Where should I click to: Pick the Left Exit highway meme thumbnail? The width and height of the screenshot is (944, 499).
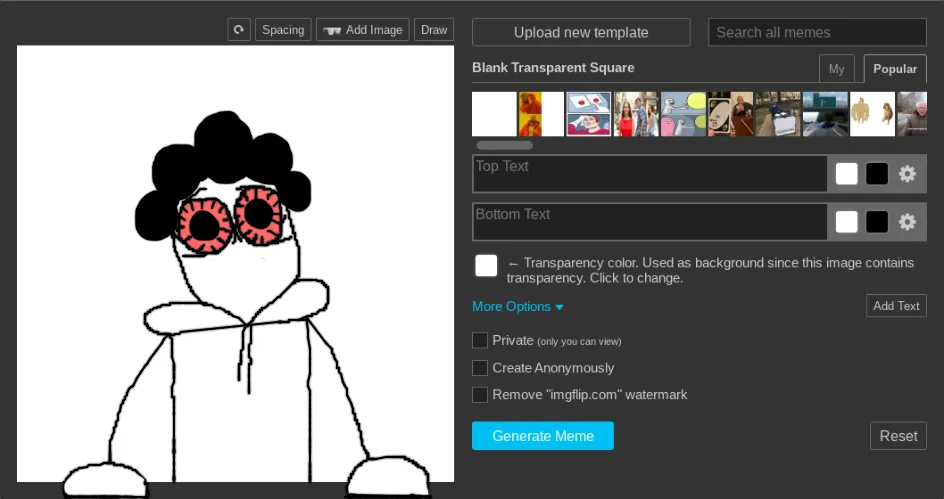[x=825, y=114]
